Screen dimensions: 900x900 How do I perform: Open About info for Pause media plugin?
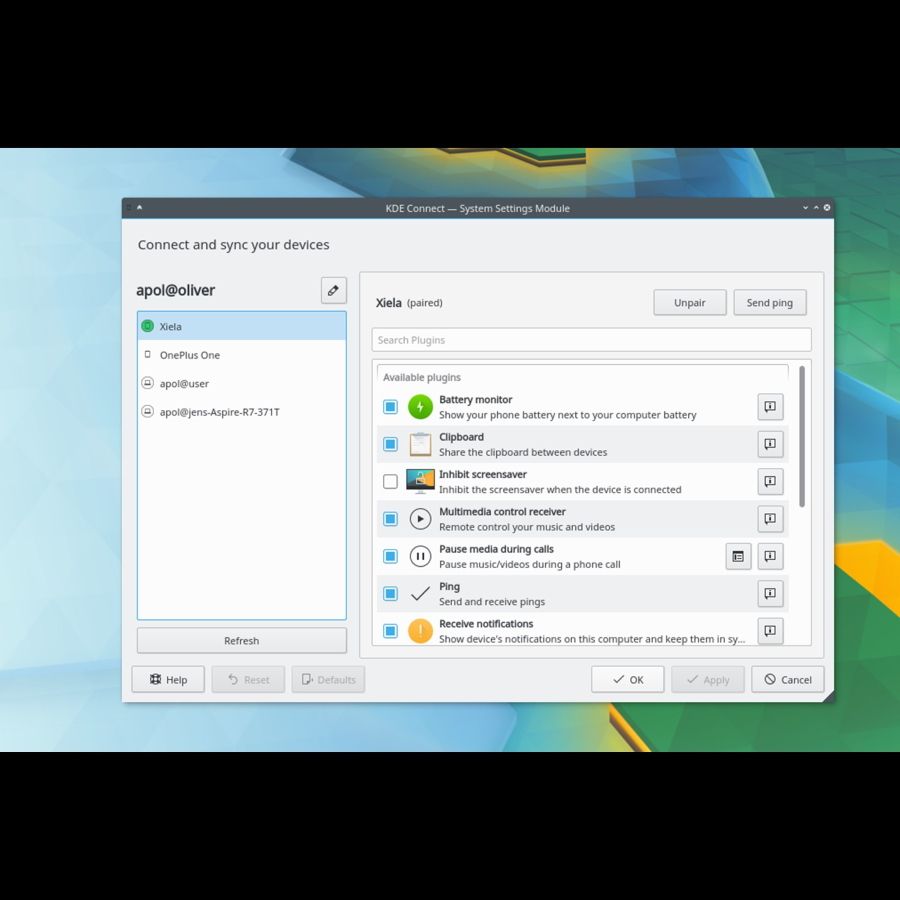pyautogui.click(x=770, y=556)
